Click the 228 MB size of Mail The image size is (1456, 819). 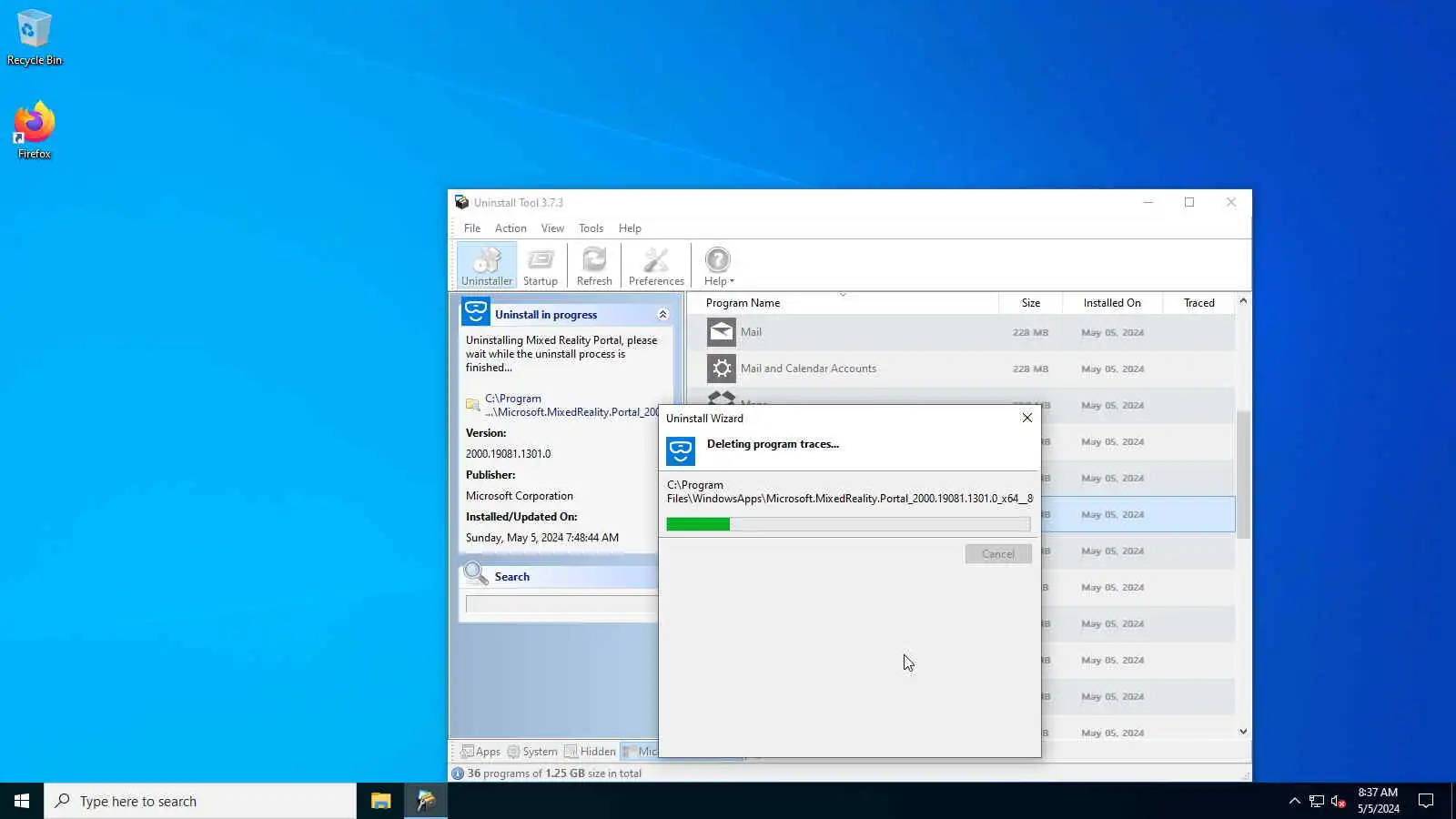[x=1030, y=333]
